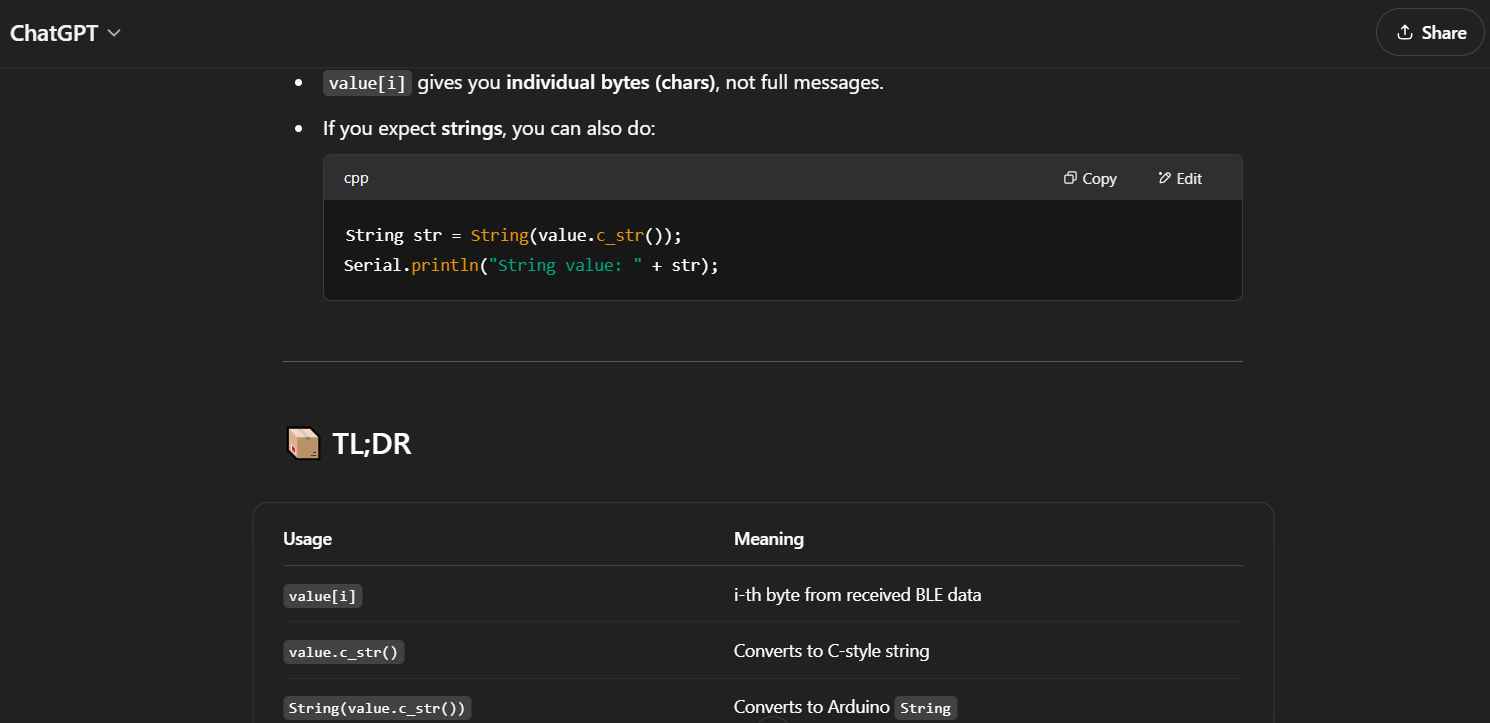The image size is (1490, 723).
Task: Click the code line starting with Serial.println
Action: pyautogui.click(x=531, y=265)
